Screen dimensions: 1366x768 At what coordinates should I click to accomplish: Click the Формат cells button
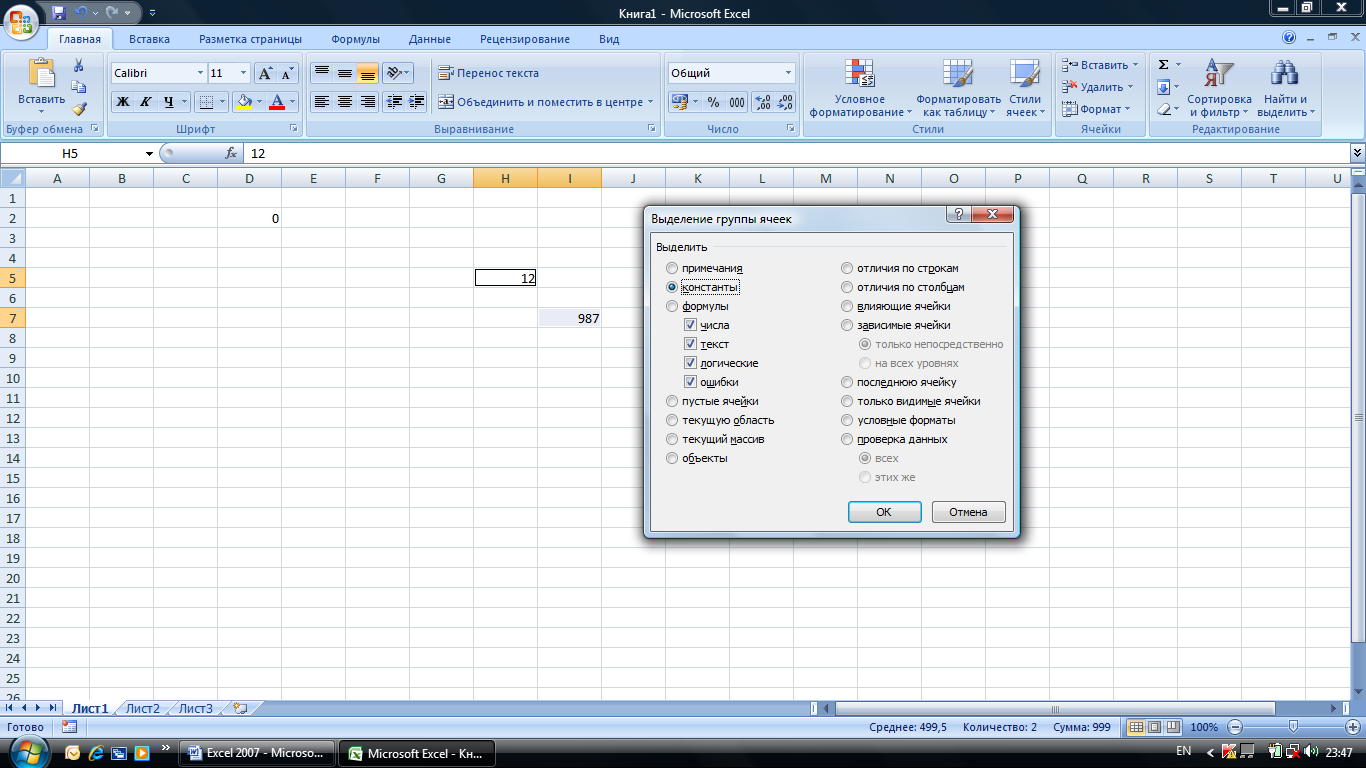click(x=1096, y=109)
